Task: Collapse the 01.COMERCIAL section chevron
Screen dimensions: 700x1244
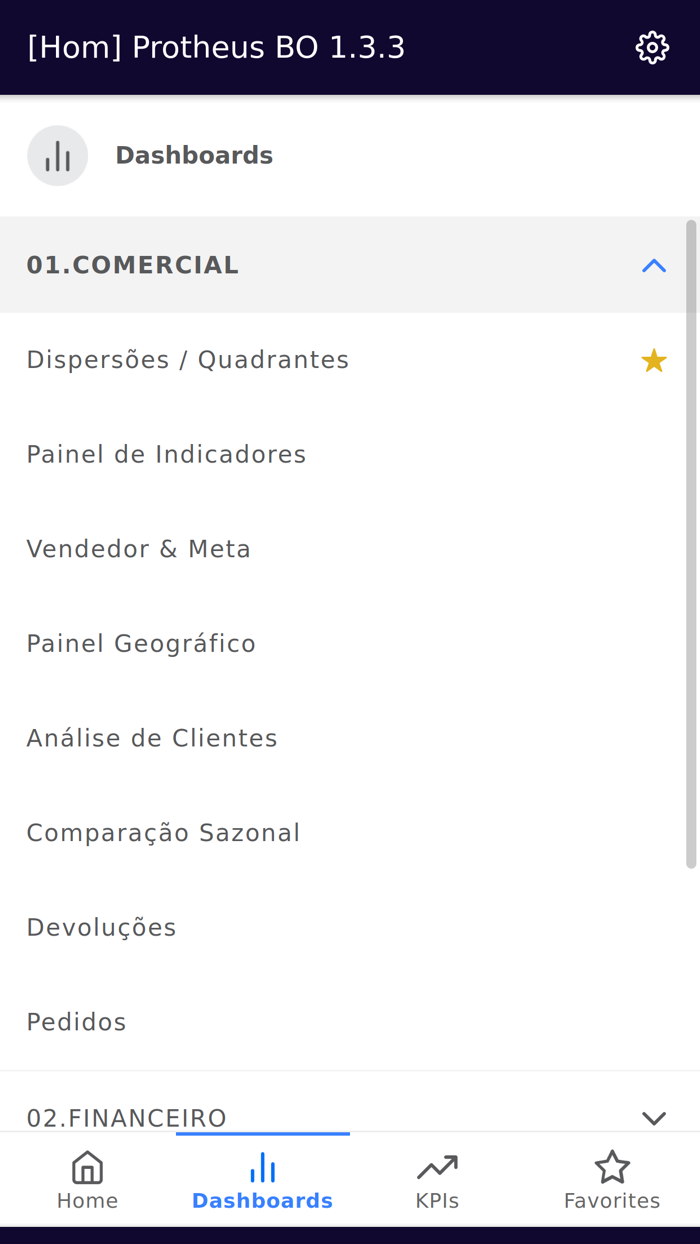Action: 653,265
